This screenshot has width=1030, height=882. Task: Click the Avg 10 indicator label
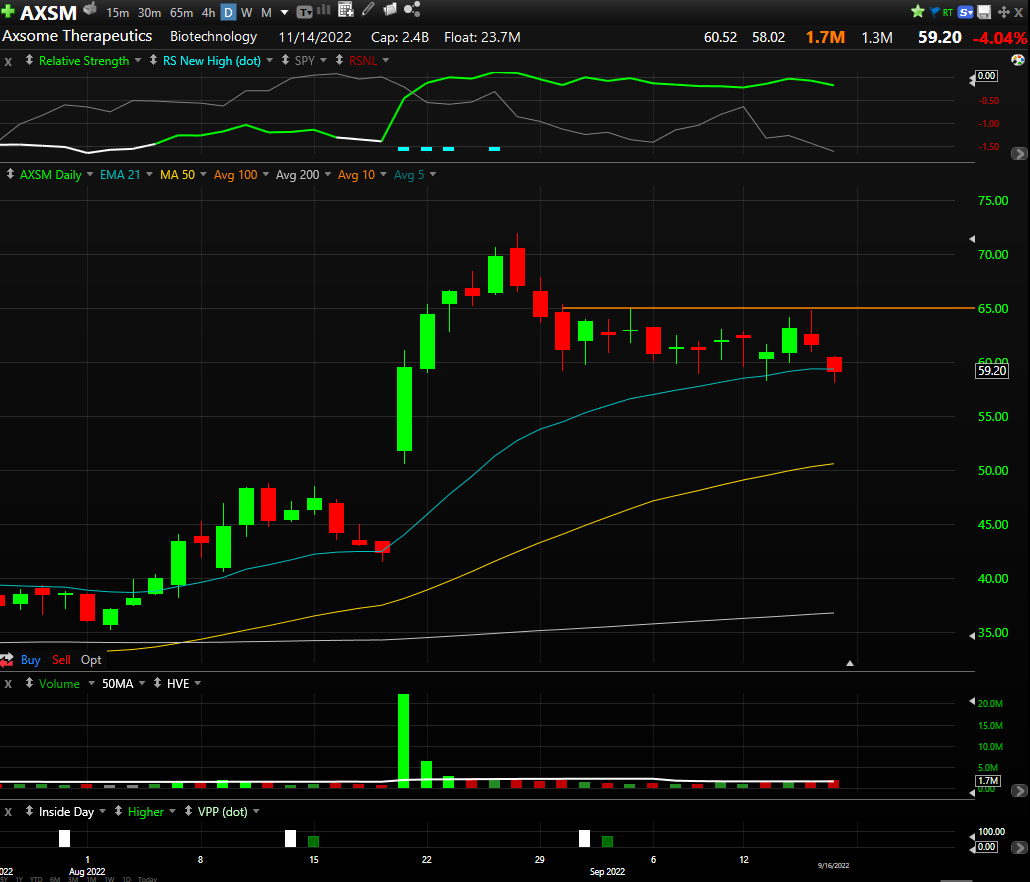[x=356, y=175]
